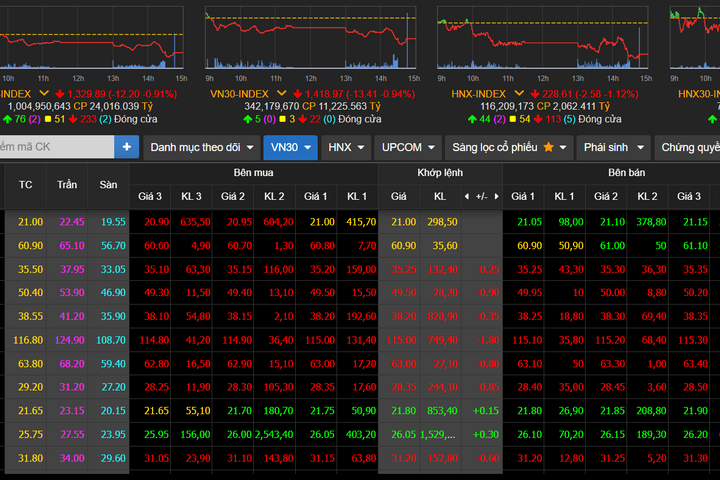Click the Bên mua header
The height and width of the screenshot is (480, 720).
(x=253, y=173)
